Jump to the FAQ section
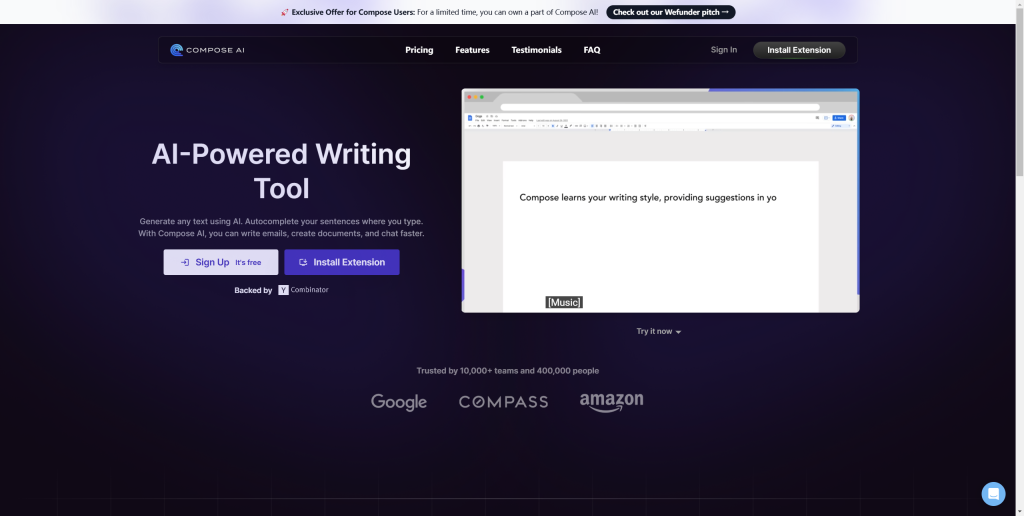This screenshot has width=1024, height=516. (x=592, y=50)
